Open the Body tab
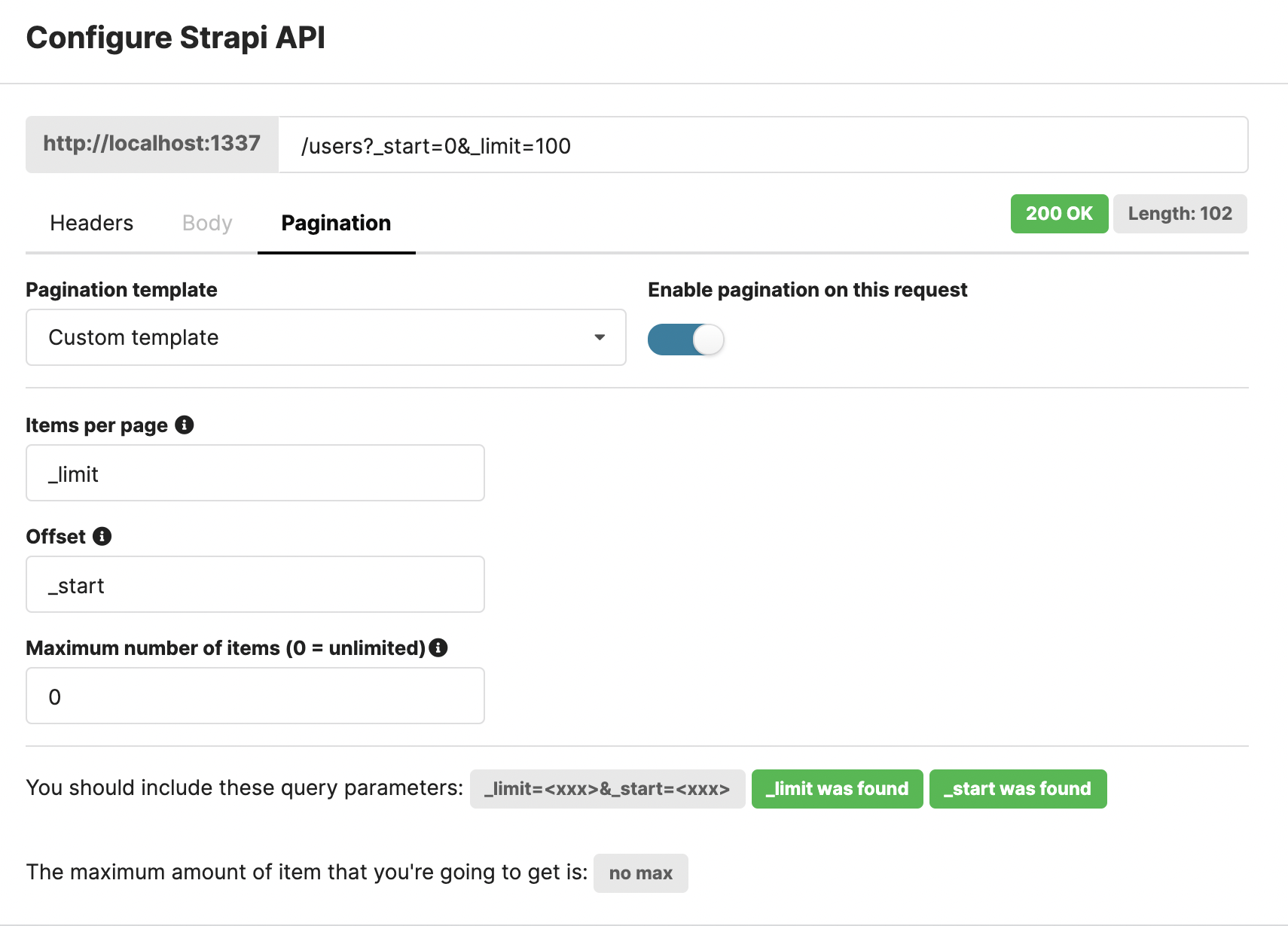Viewport: 1288px width, 926px height. pyautogui.click(x=206, y=223)
